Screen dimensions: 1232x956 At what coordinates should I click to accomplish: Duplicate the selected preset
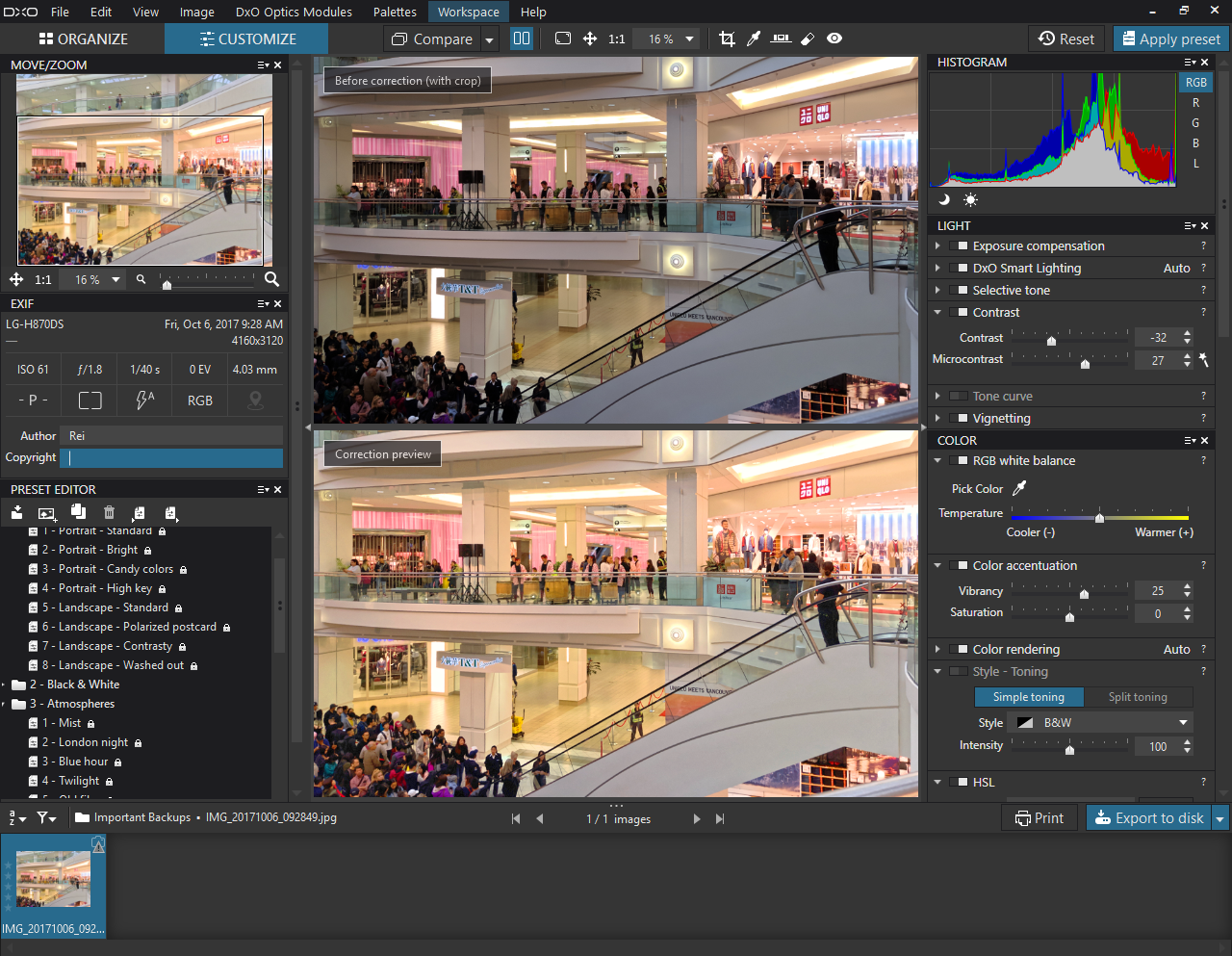coord(79,512)
